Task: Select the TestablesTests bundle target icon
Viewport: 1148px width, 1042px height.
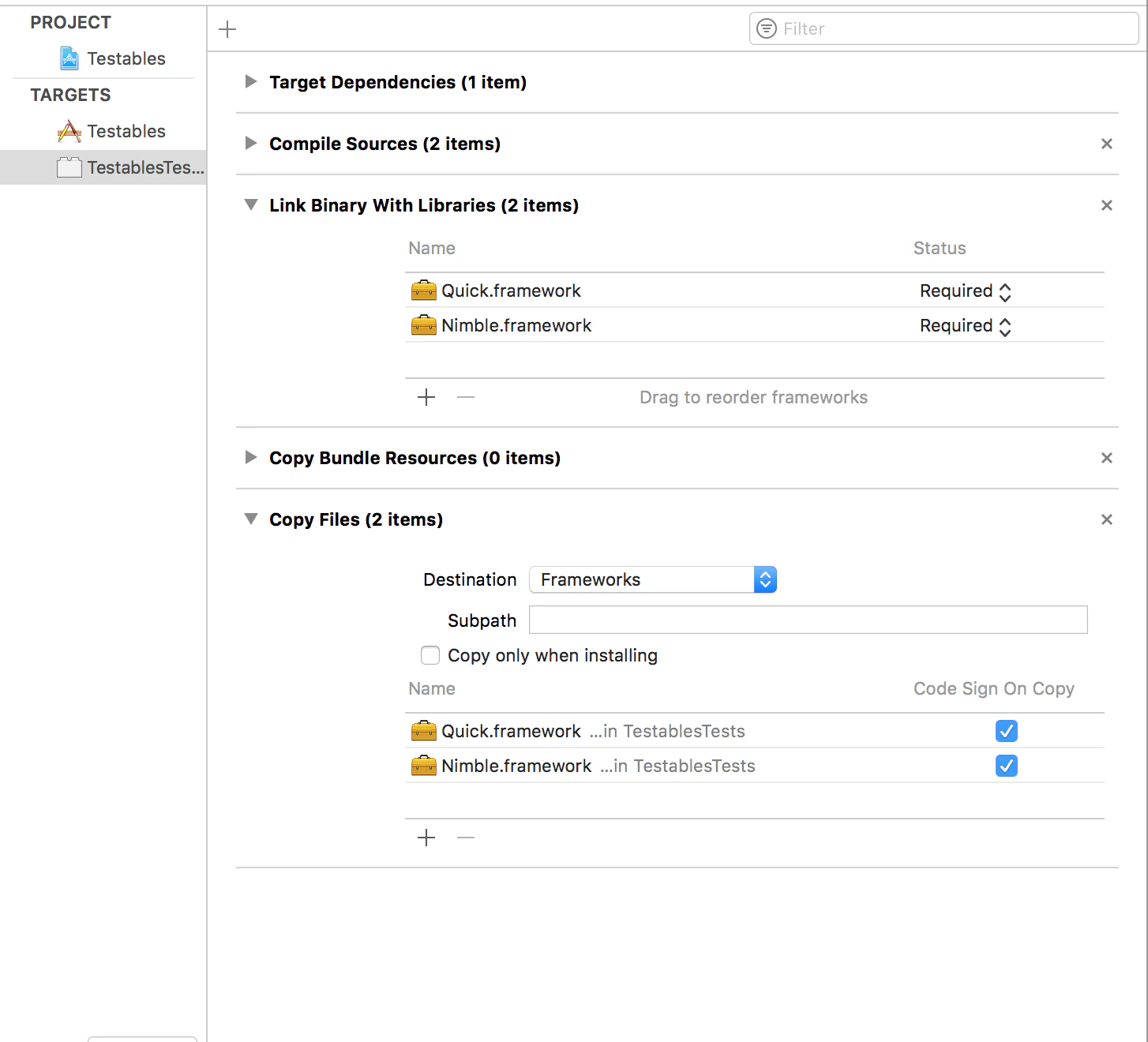Action: (x=69, y=167)
